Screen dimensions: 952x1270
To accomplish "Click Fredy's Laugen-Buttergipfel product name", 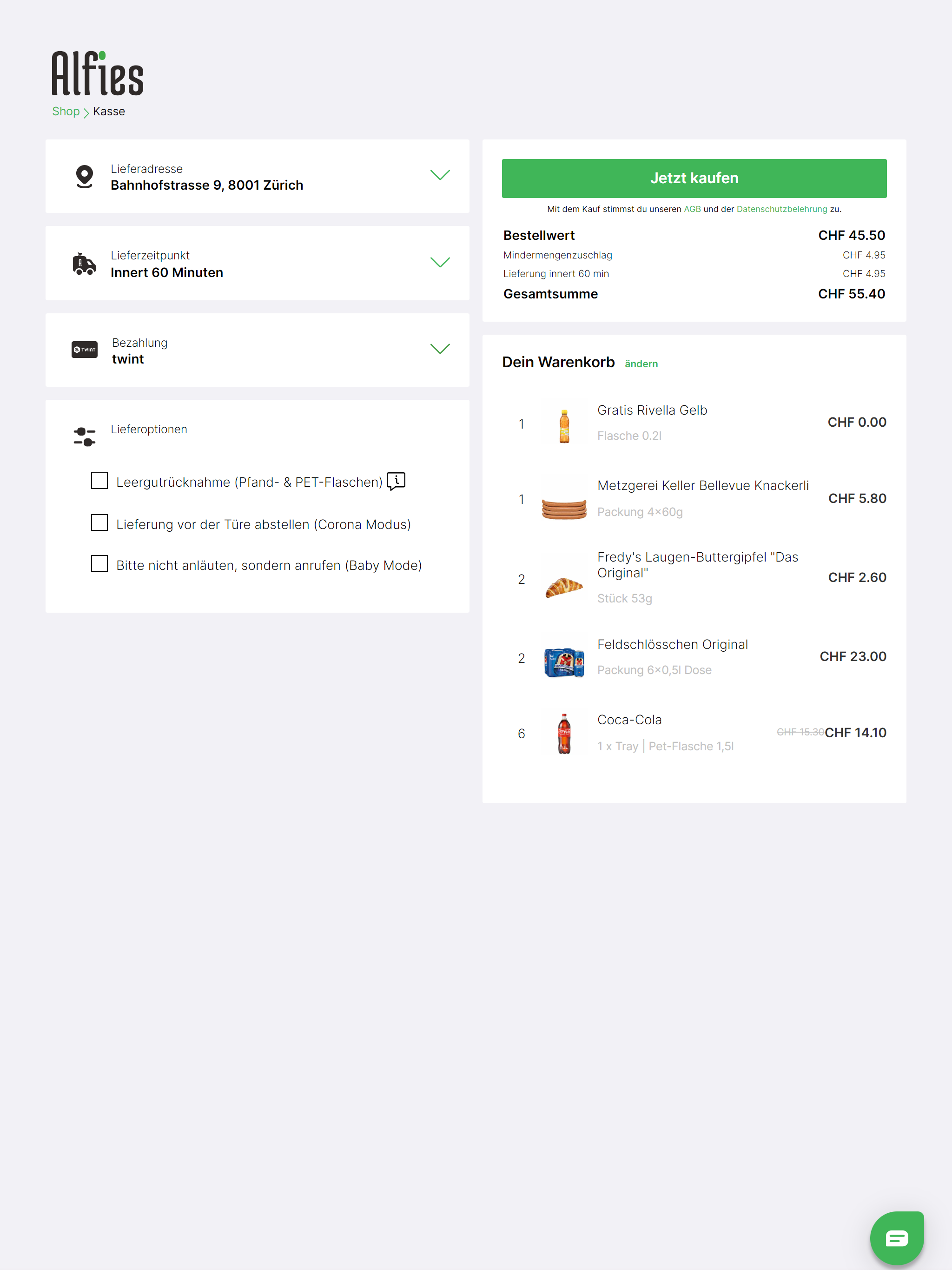I will pos(698,565).
